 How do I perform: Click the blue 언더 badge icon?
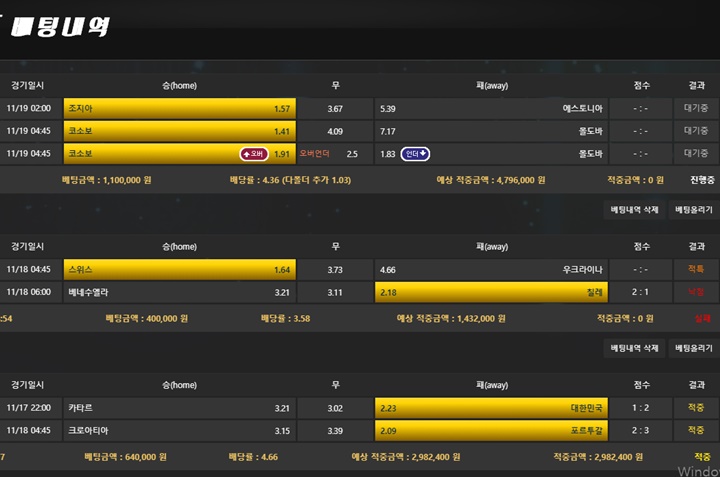[x=416, y=154]
